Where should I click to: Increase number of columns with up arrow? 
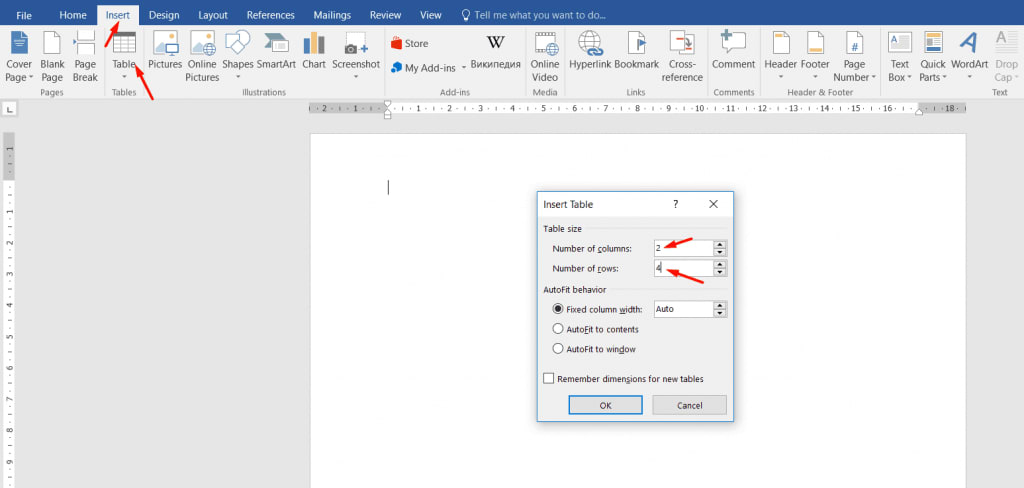pyautogui.click(x=720, y=244)
